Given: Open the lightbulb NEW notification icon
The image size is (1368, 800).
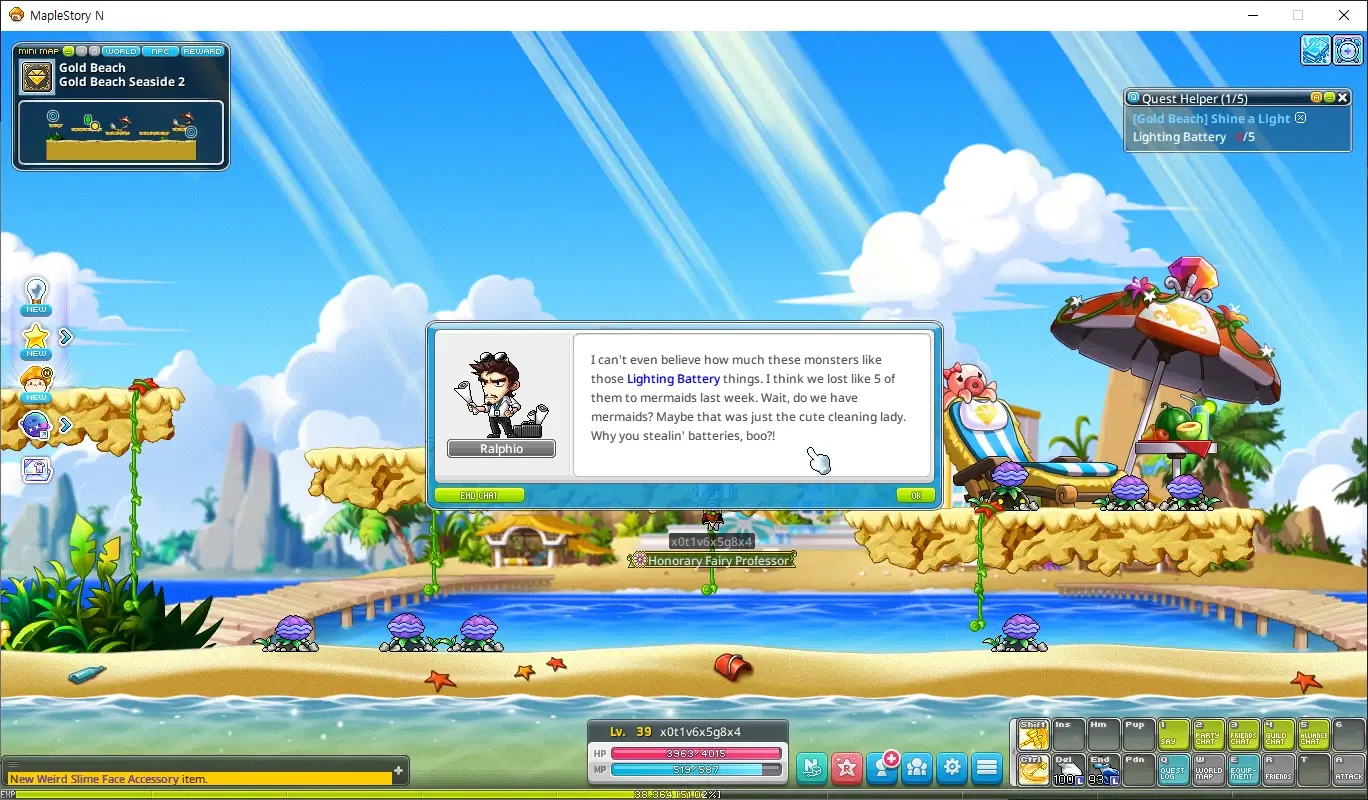Looking at the screenshot, I should point(36,295).
